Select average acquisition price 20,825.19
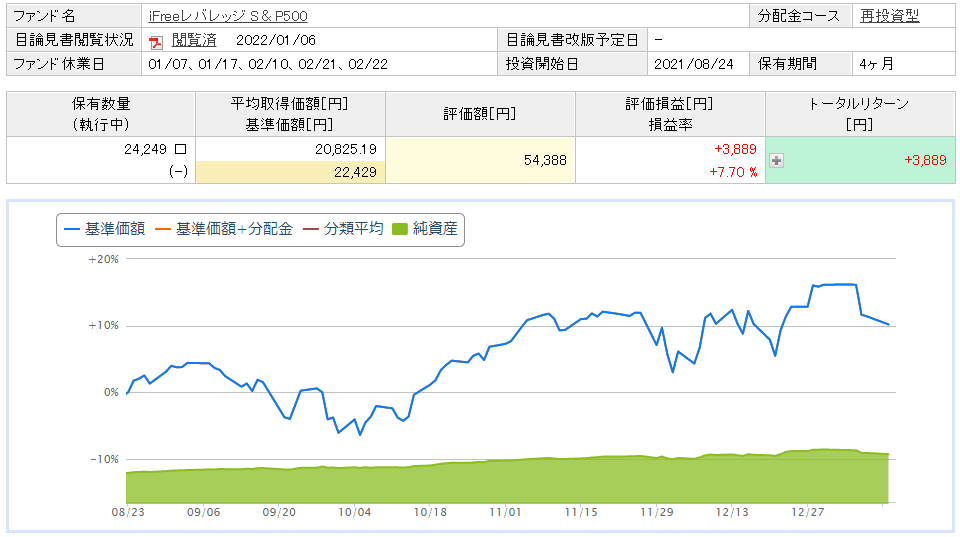The height and width of the screenshot is (537, 960). (x=346, y=149)
